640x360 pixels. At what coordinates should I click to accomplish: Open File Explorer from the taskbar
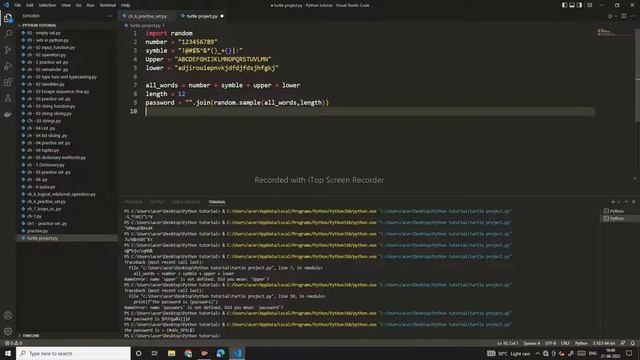(171, 353)
